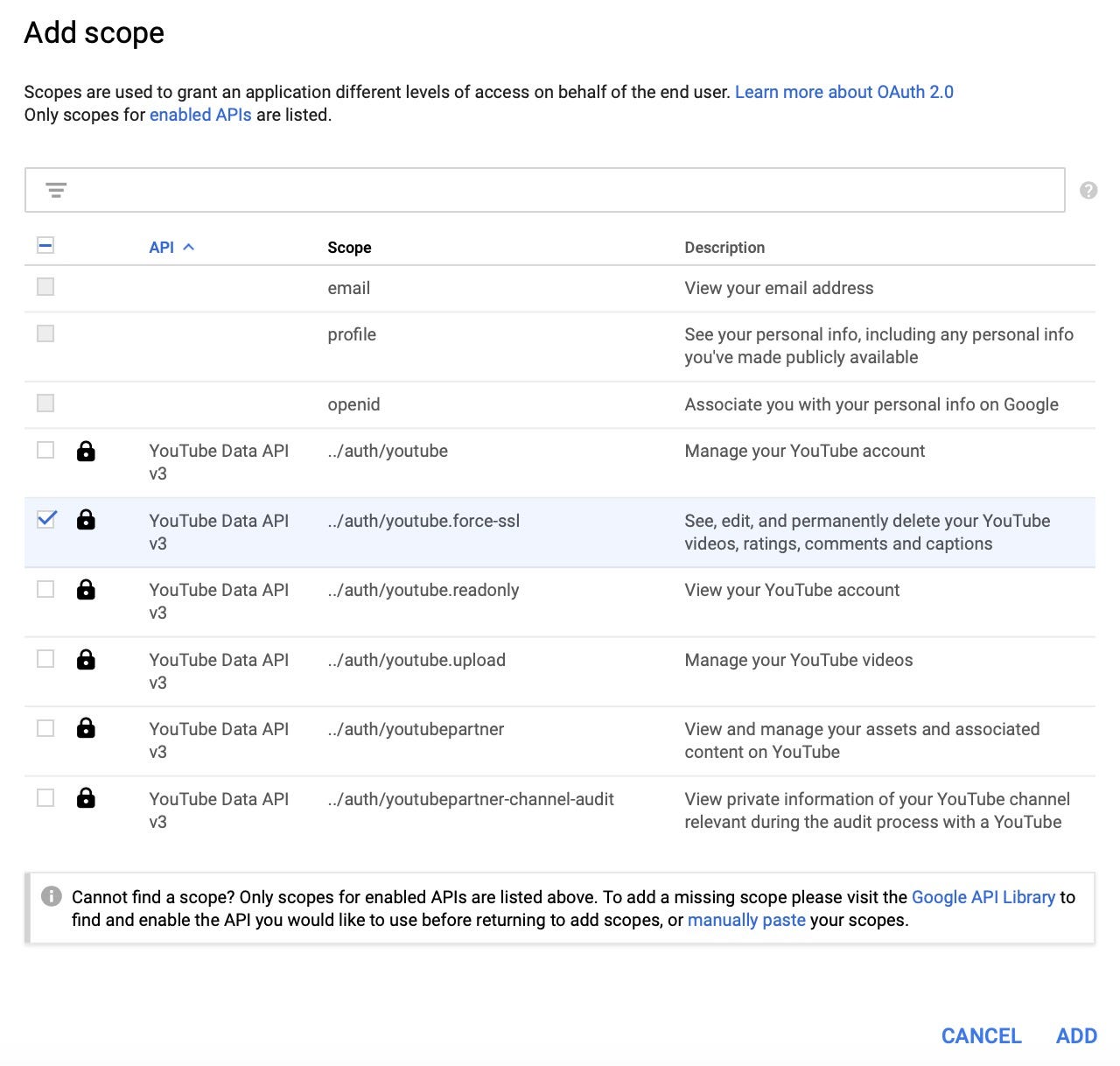Screen dimensions: 1120x1066
Task: Open the enabled APIs link
Action: pyautogui.click(x=200, y=115)
